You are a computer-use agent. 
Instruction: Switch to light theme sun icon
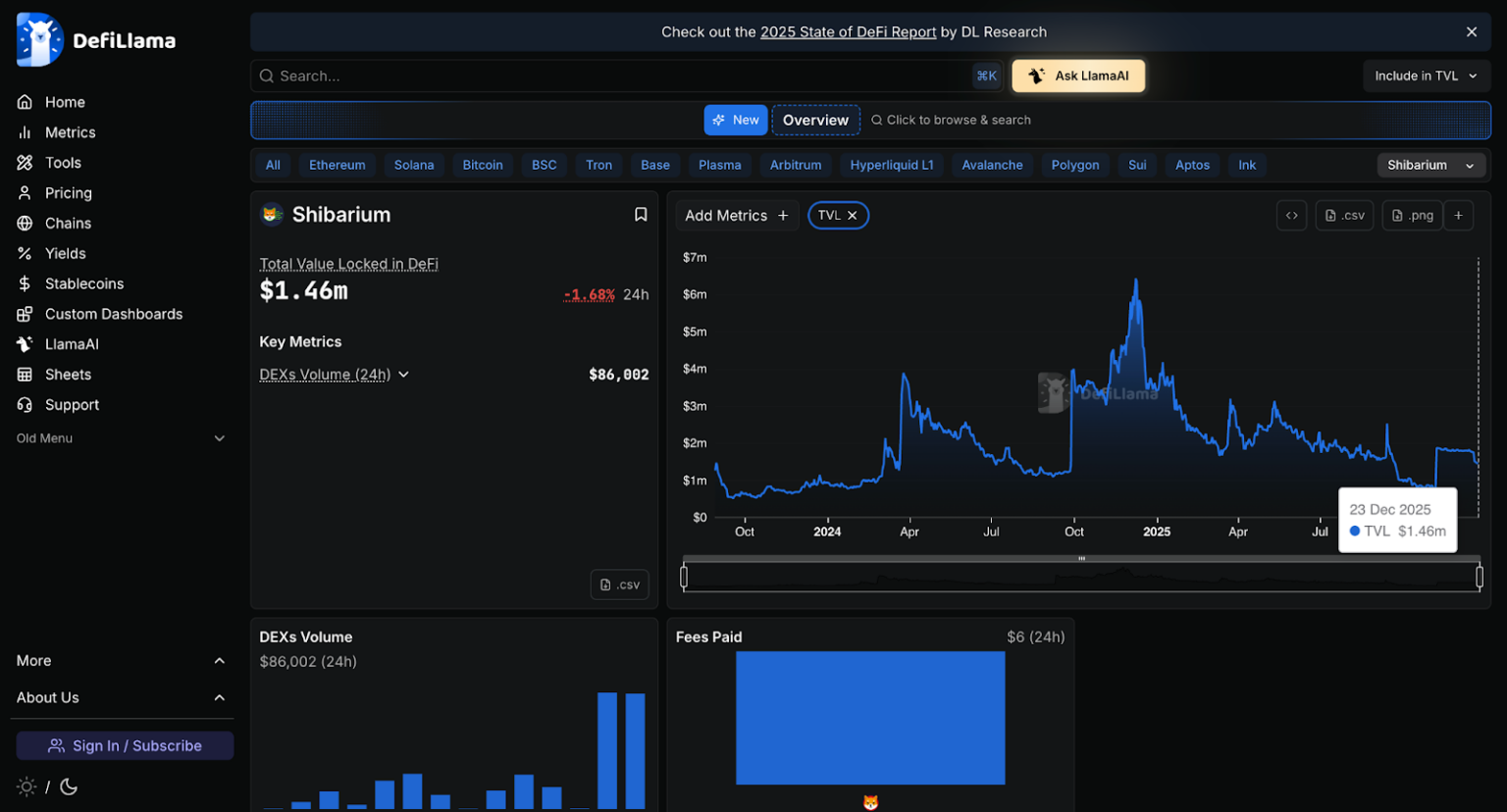(26, 787)
